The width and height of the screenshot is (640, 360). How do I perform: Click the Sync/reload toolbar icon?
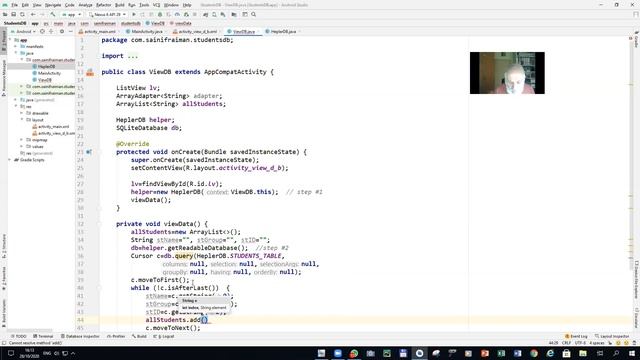[22, 14]
